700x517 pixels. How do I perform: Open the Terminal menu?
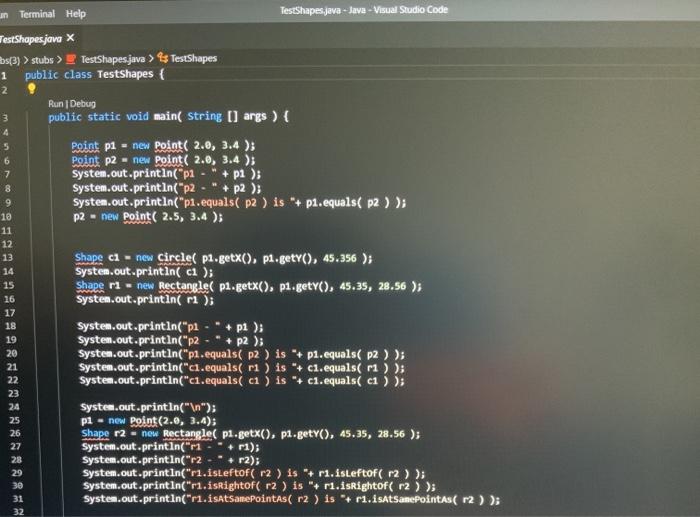[37, 14]
